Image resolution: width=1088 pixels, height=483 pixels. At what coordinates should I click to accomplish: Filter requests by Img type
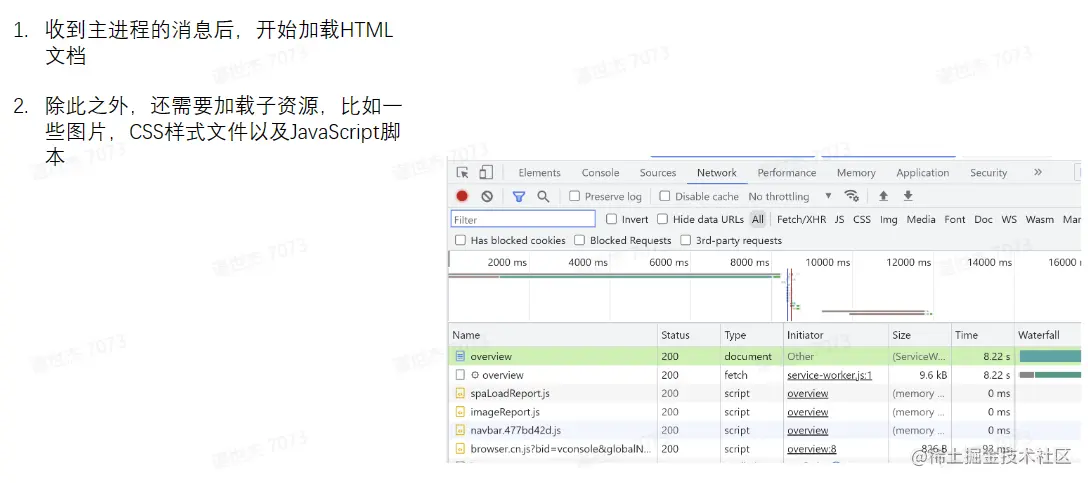888,219
